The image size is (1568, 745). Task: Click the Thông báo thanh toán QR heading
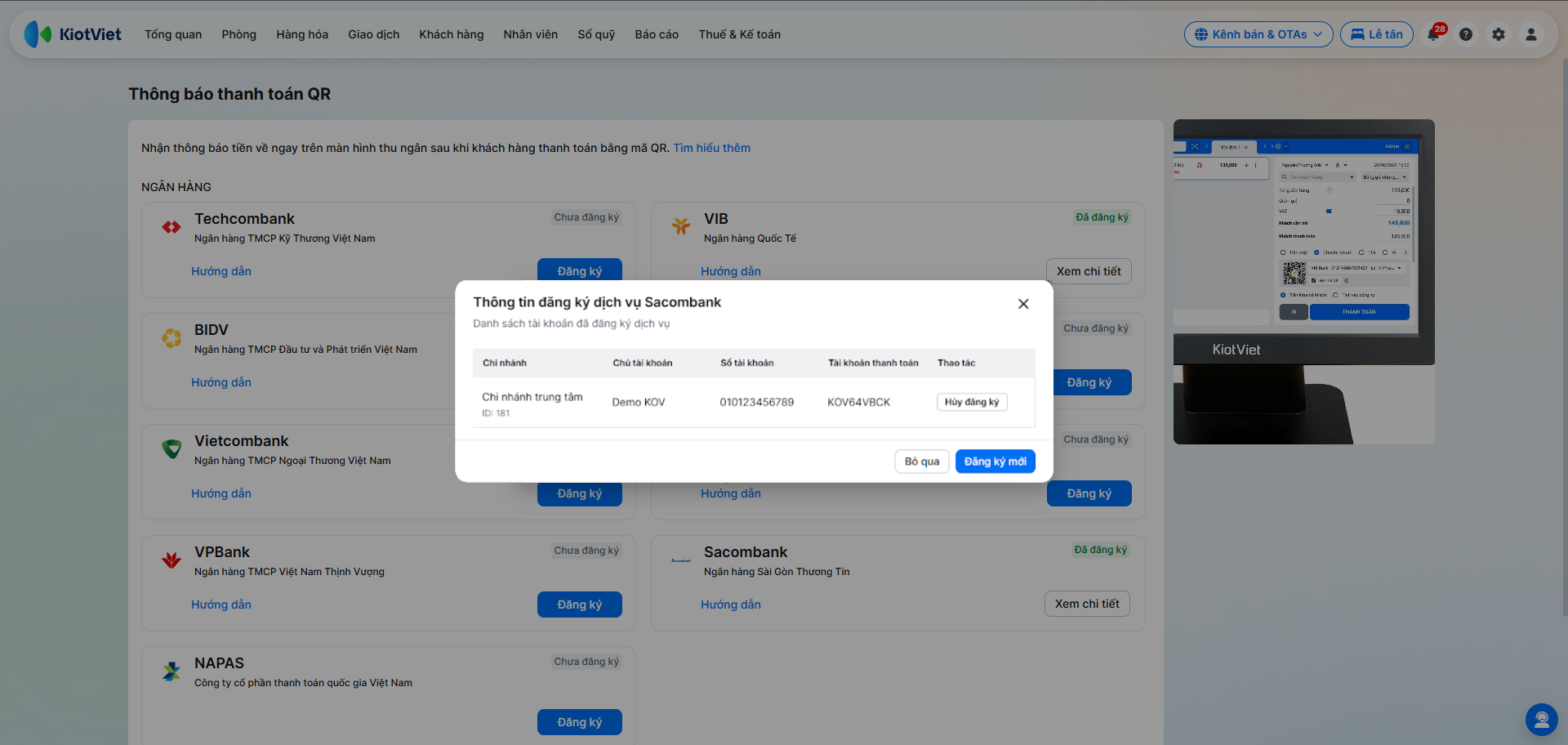(229, 94)
